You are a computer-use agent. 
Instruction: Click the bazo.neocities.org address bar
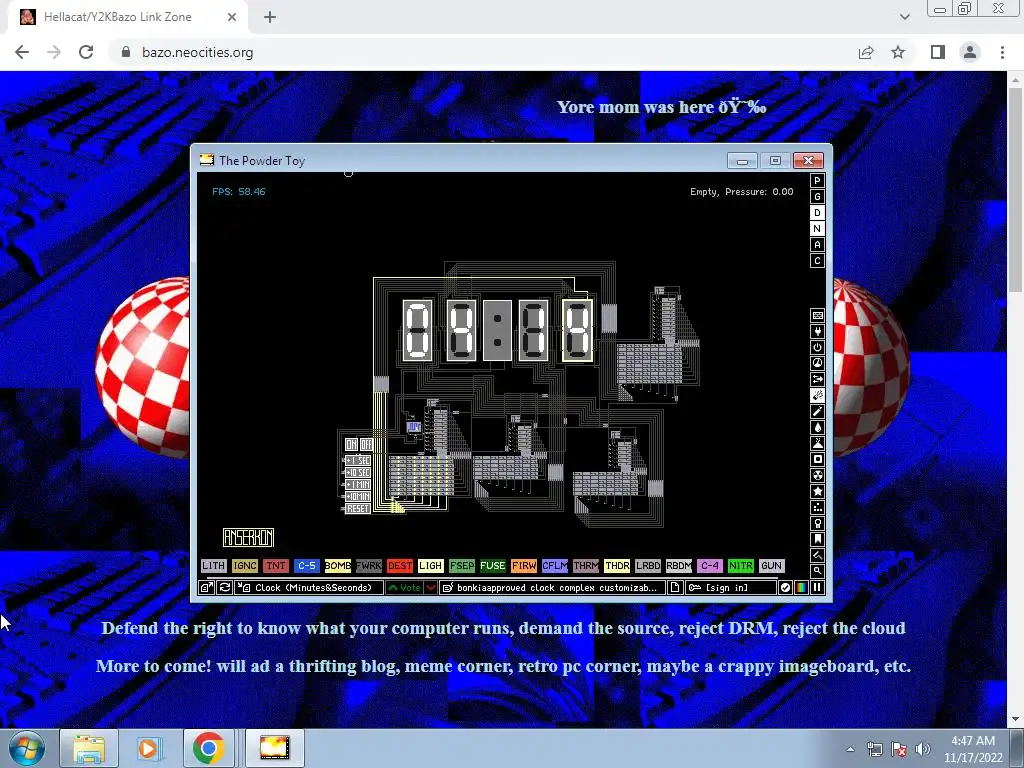point(483,52)
